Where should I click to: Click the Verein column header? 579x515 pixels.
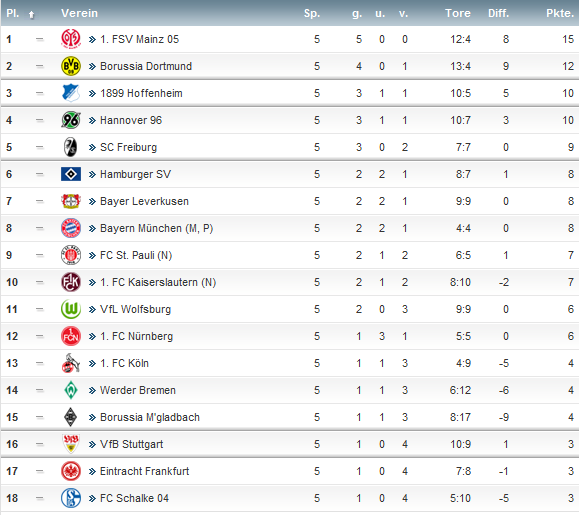pos(79,13)
